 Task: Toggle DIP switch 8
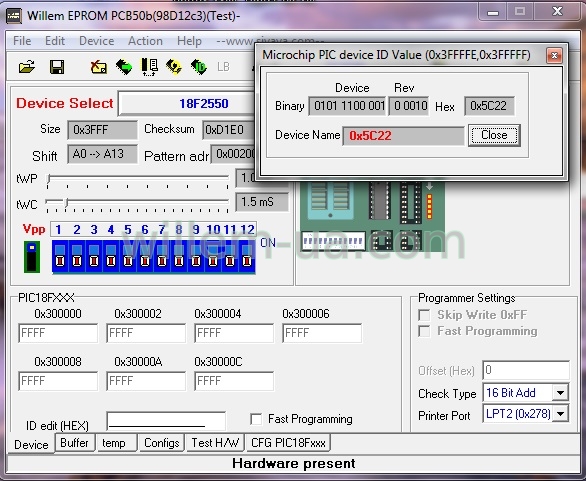pyautogui.click(x=179, y=256)
